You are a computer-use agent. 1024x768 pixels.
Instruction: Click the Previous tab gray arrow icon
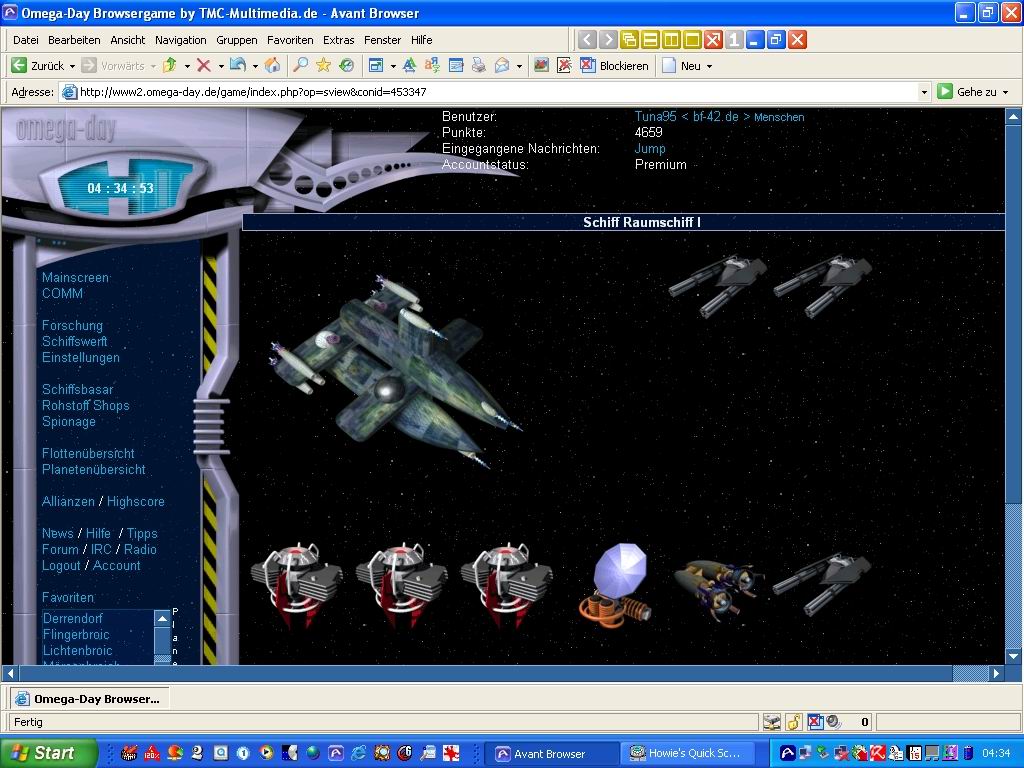click(x=587, y=40)
